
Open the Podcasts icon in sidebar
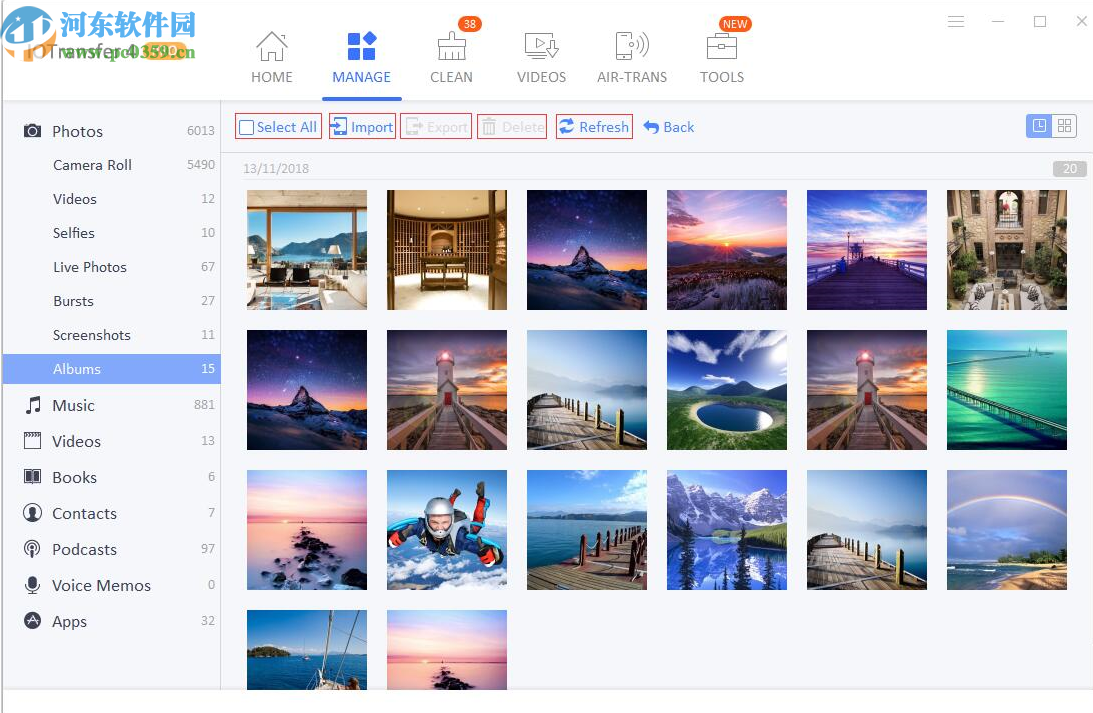(x=33, y=549)
